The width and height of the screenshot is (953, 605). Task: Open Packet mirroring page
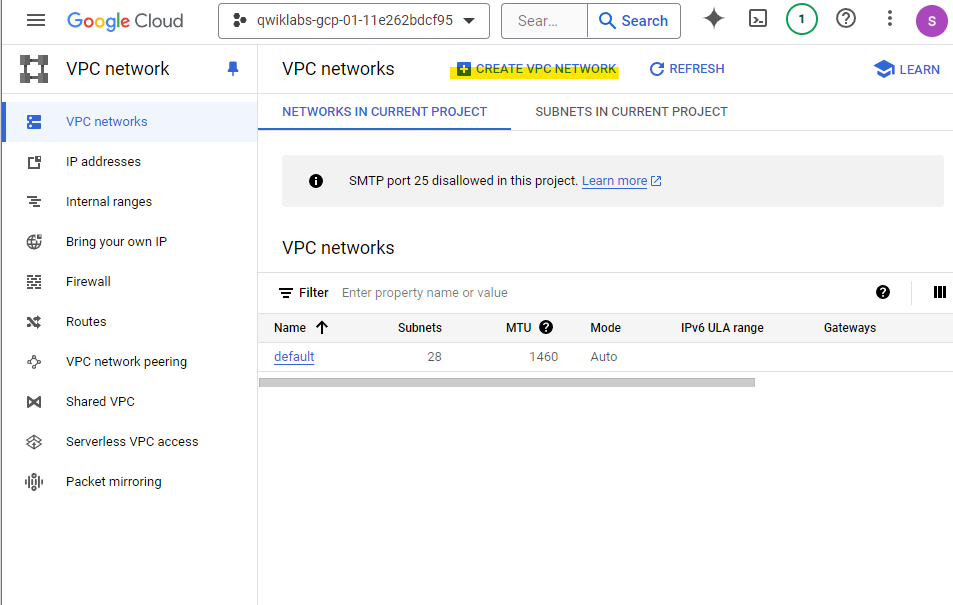point(129,482)
